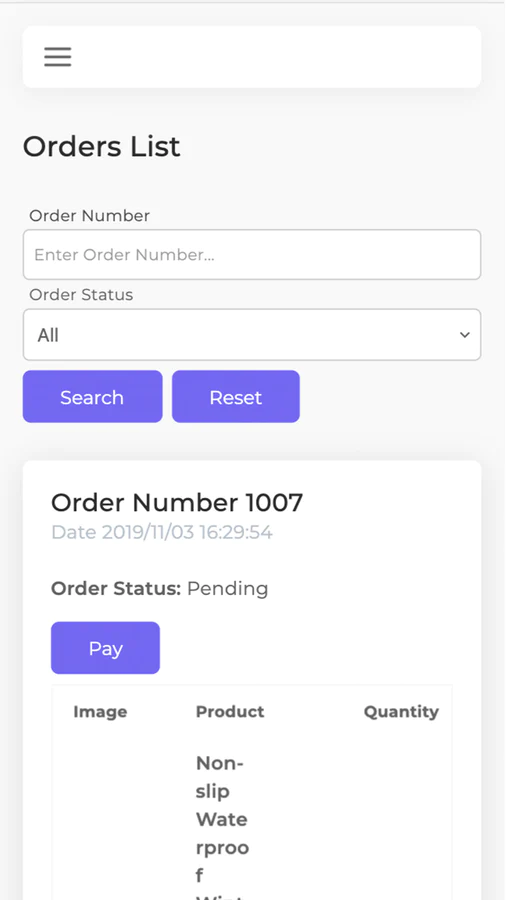
Task: Click the Orders List page heading
Action: [102, 146]
